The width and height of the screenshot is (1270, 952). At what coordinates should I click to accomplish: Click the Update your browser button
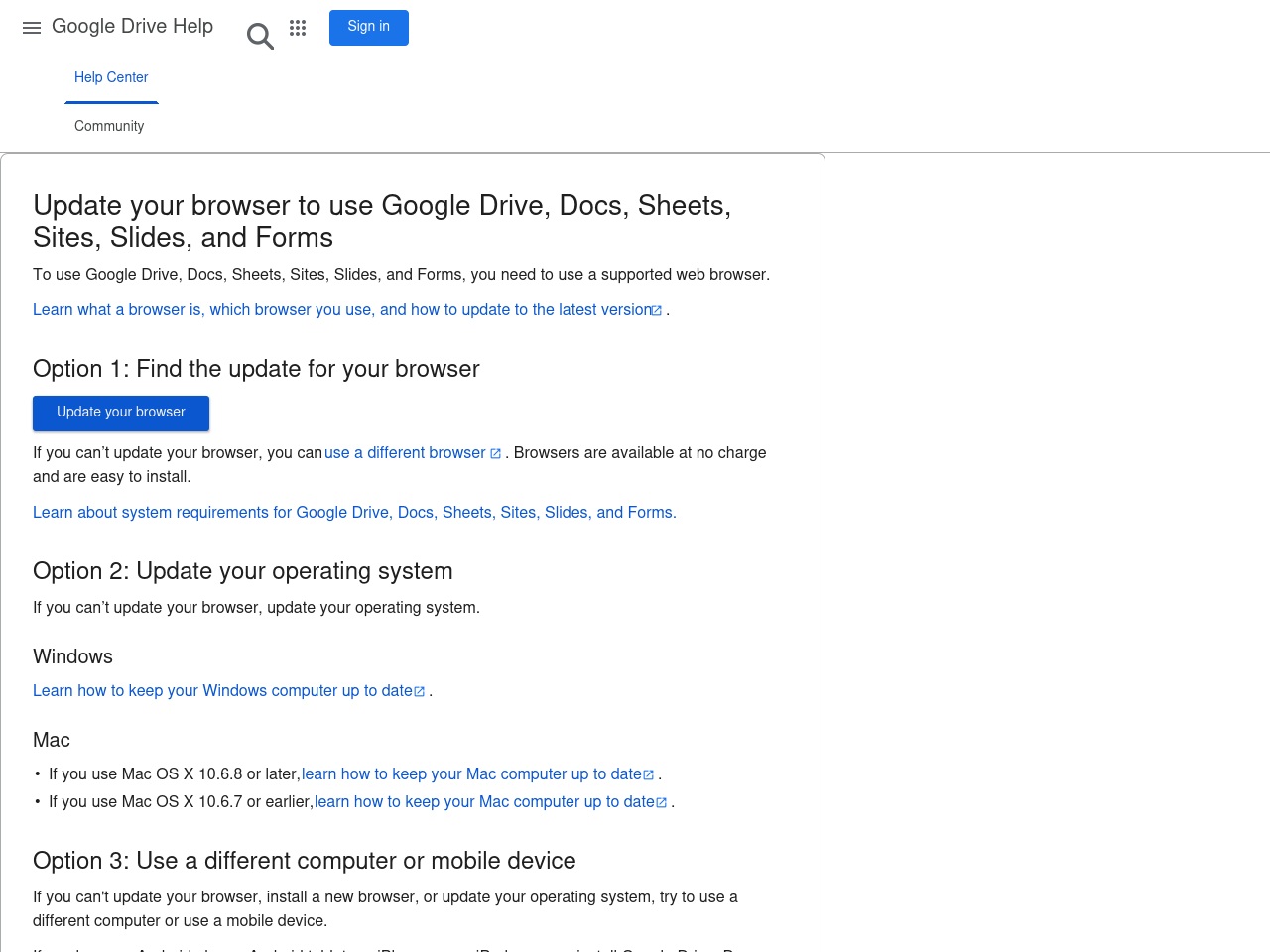pyautogui.click(x=121, y=413)
